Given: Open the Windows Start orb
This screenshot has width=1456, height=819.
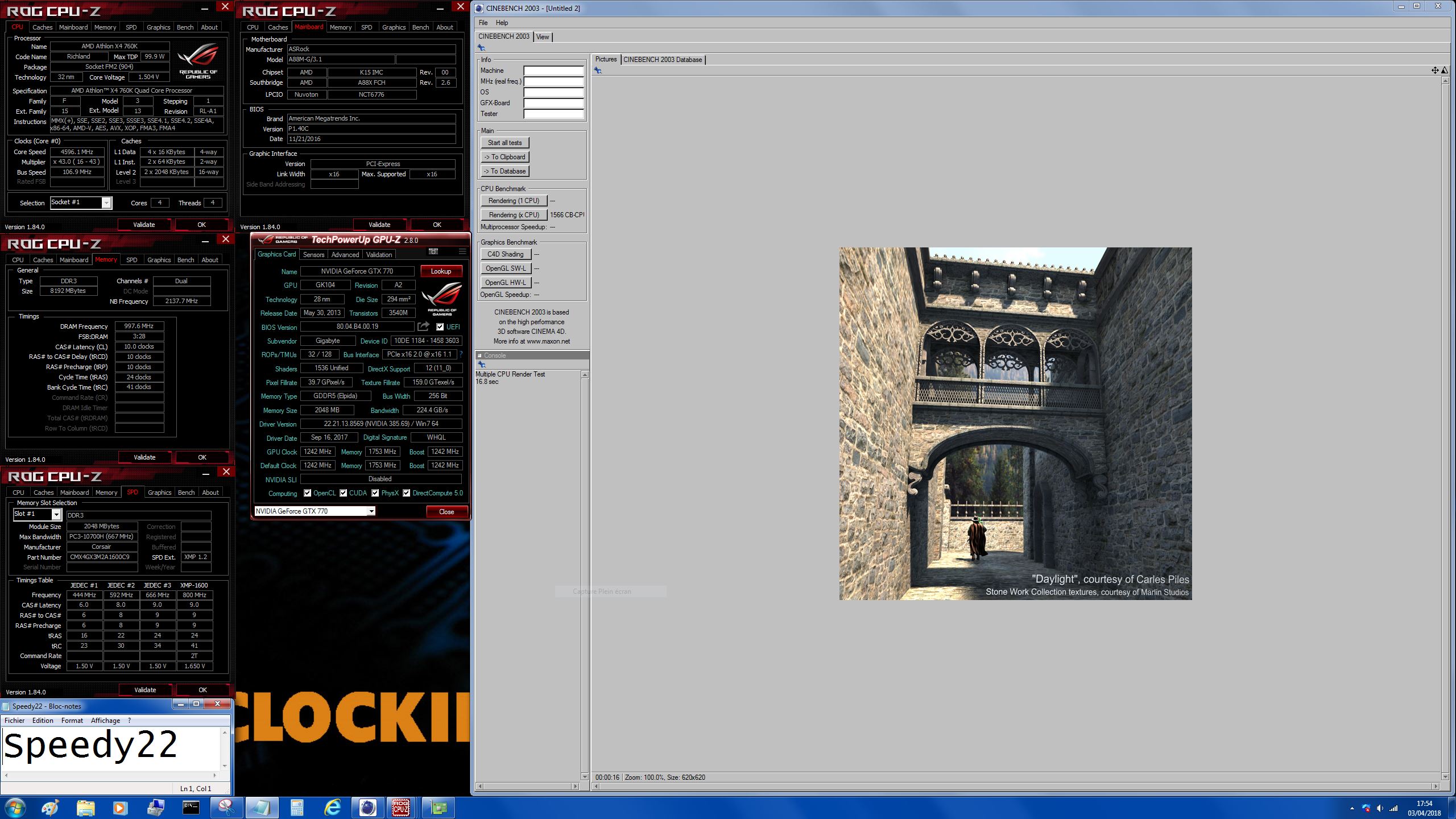Looking at the screenshot, I should (15, 808).
